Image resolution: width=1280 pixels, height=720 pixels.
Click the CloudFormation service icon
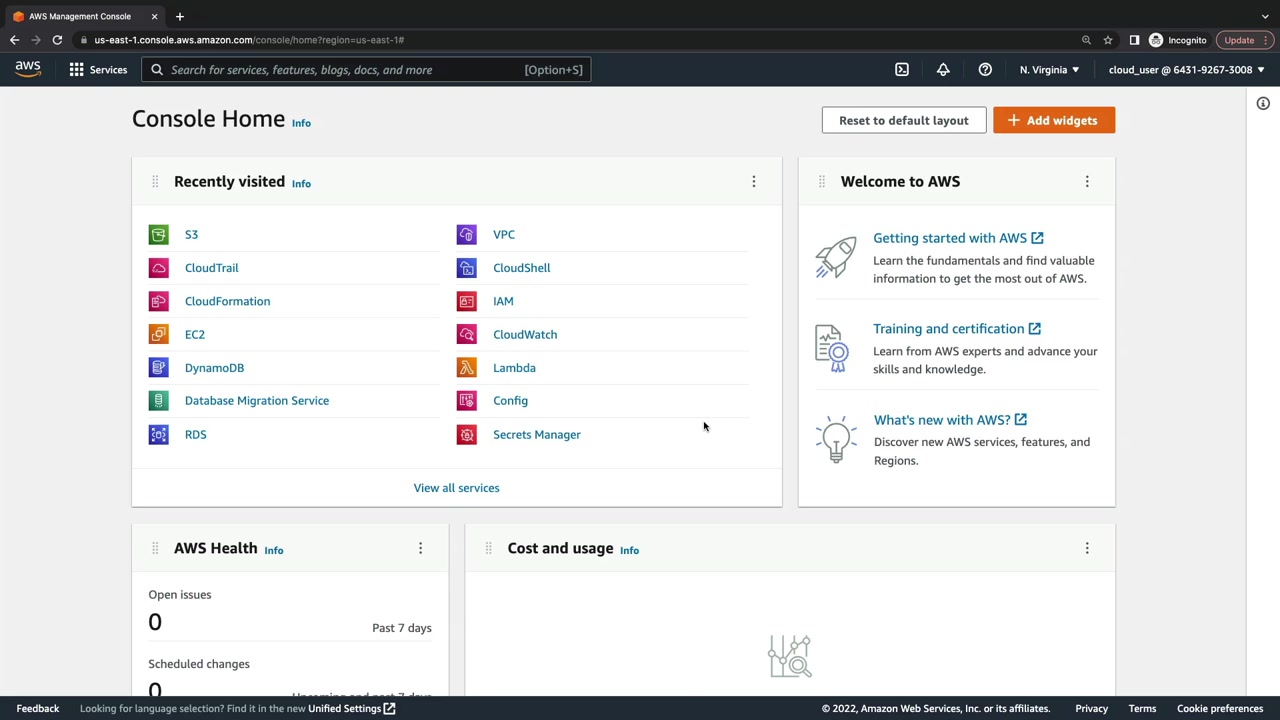(158, 301)
